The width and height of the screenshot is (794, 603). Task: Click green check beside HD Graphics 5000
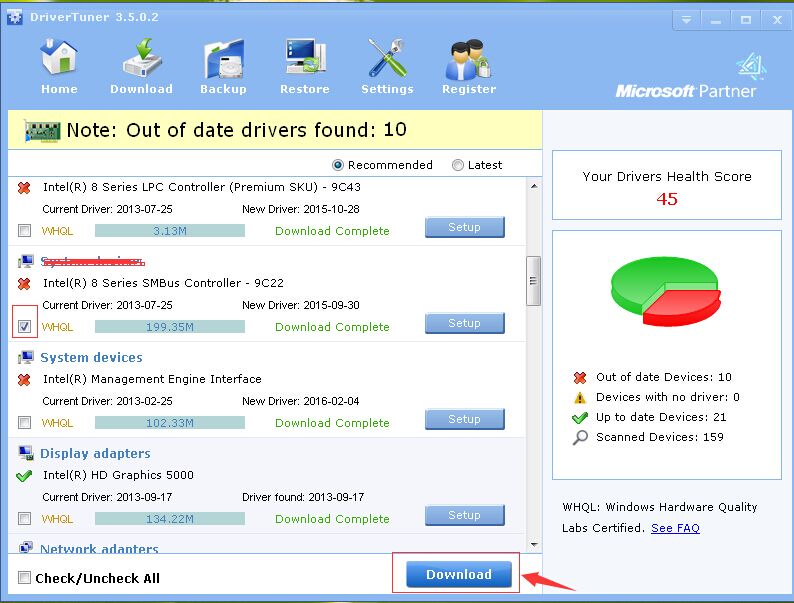pyautogui.click(x=24, y=476)
